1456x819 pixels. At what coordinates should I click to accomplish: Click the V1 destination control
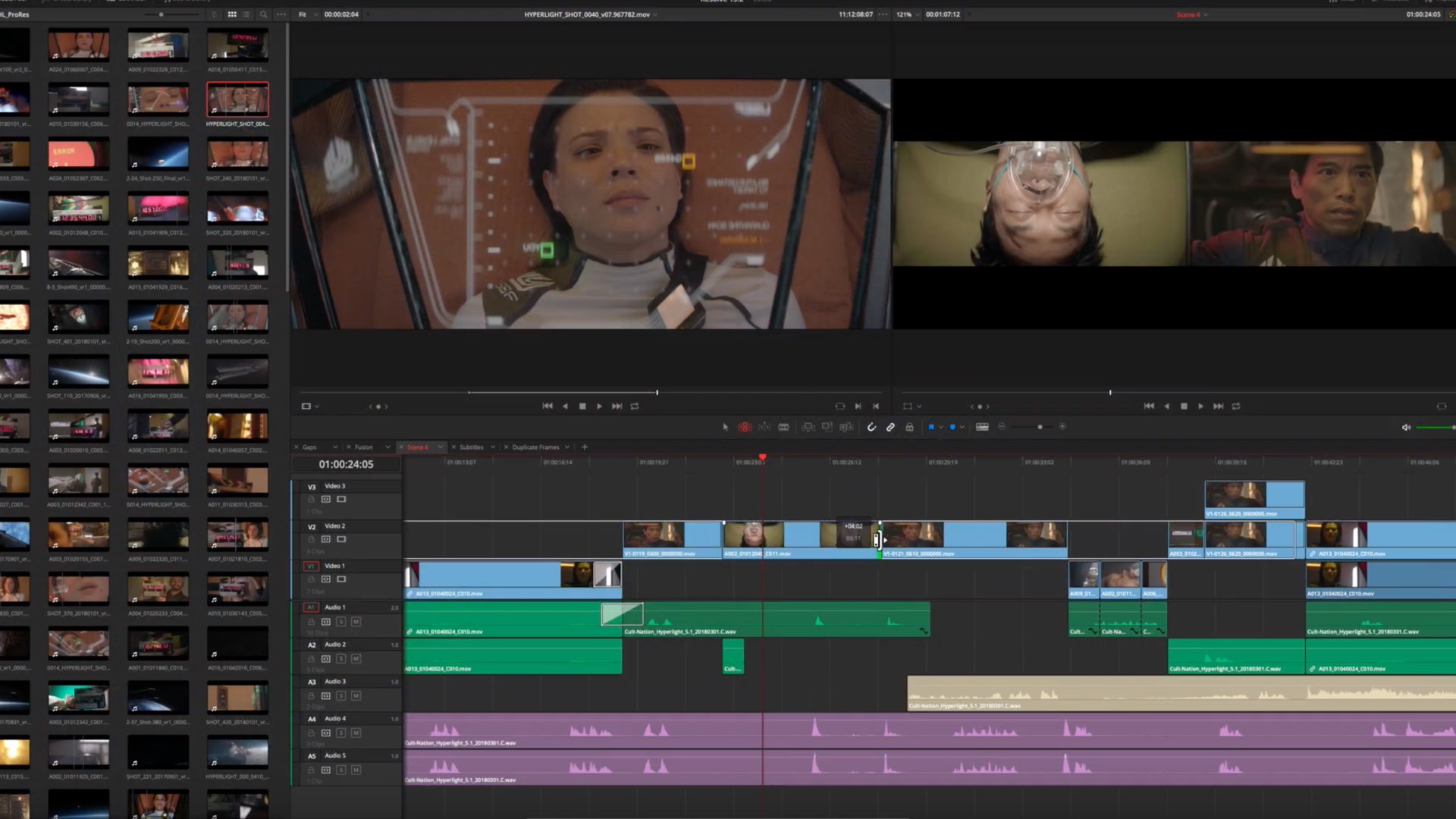310,566
